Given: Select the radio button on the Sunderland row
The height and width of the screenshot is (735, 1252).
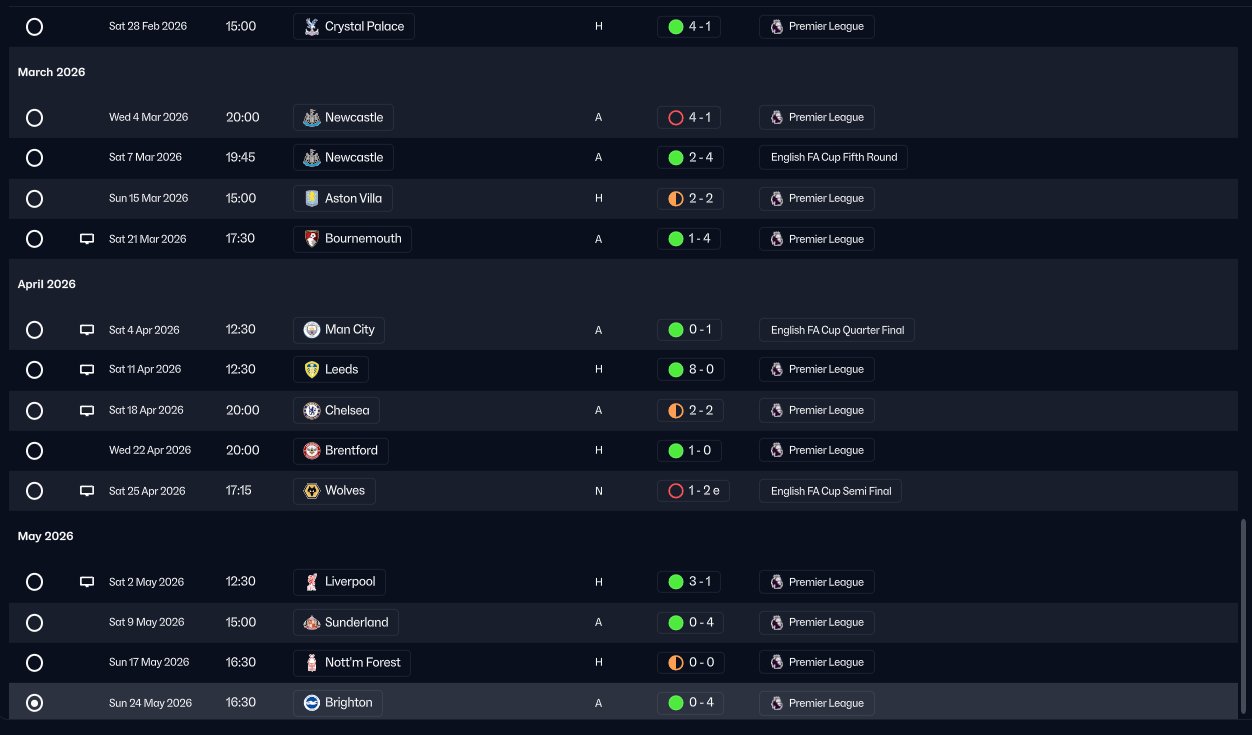Looking at the screenshot, I should tap(34, 623).
